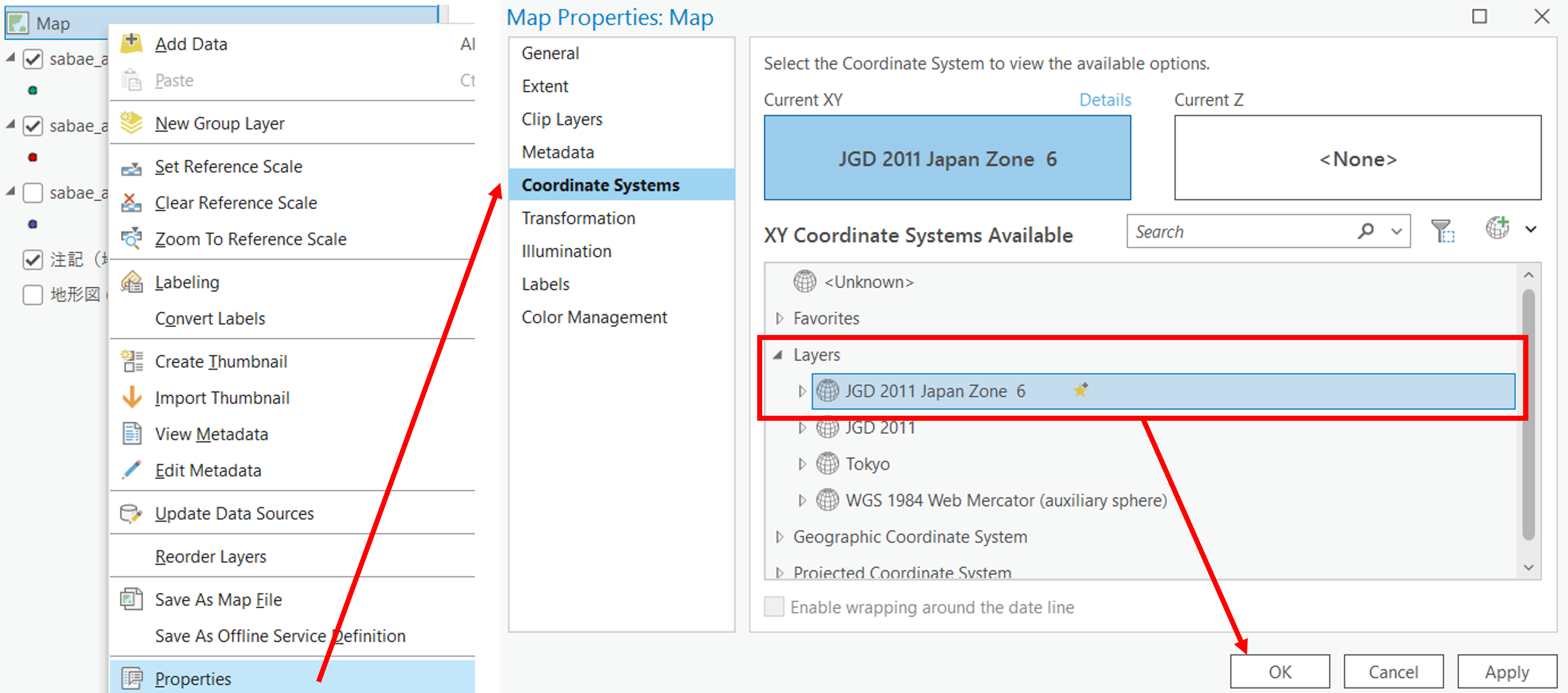Check the third sabae_a layer checkbox
This screenshot has width=1568, height=693.
[33, 193]
